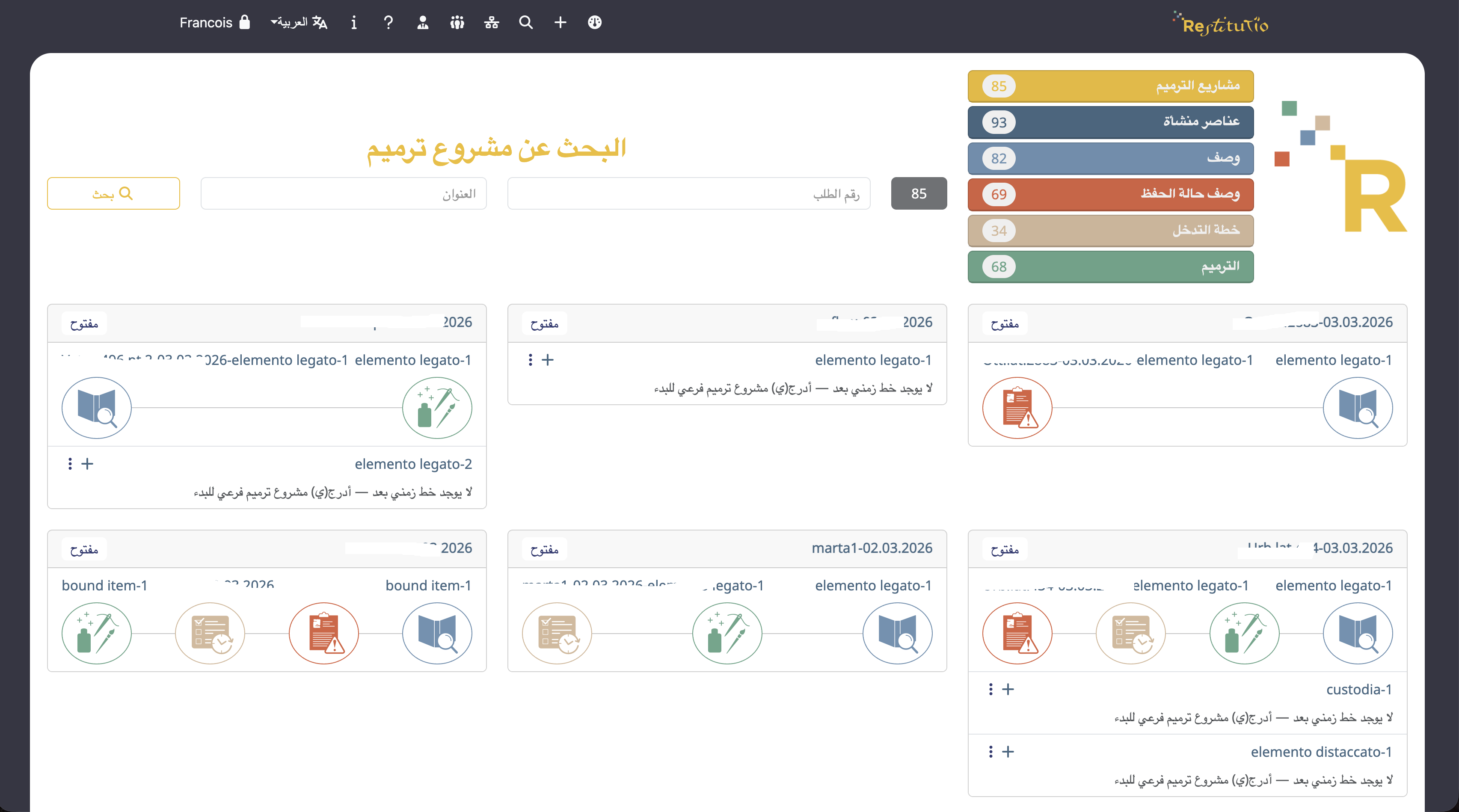Open the warning clipboard icon on the custodia card
Viewport: 1459px width, 812px height.
click(x=1017, y=634)
